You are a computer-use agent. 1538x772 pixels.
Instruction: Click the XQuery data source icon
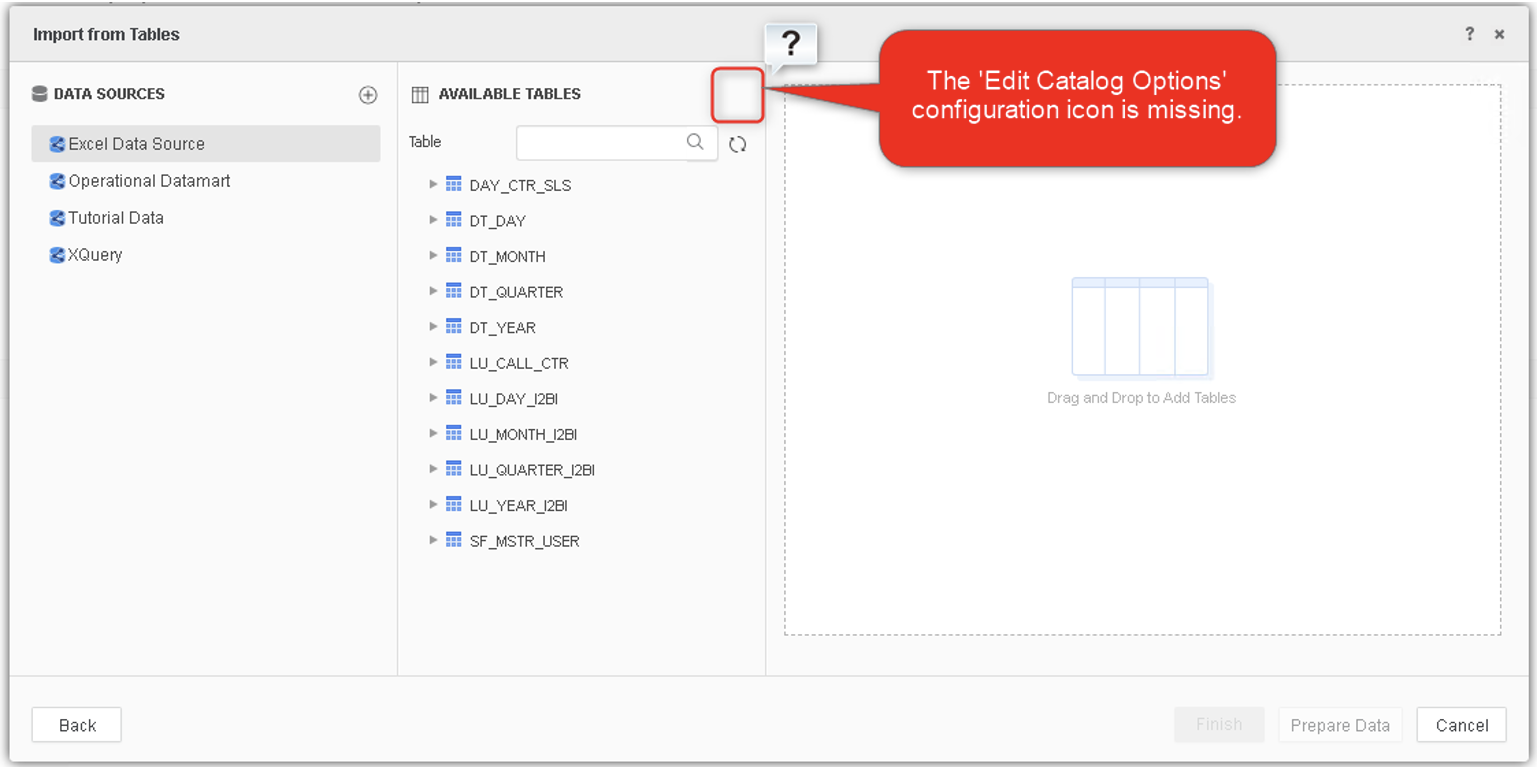click(57, 255)
